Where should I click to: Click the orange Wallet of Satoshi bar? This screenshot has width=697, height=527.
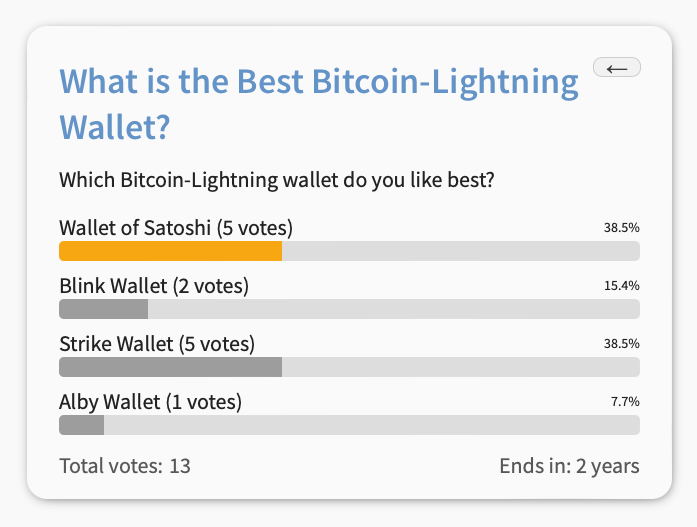[170, 251]
